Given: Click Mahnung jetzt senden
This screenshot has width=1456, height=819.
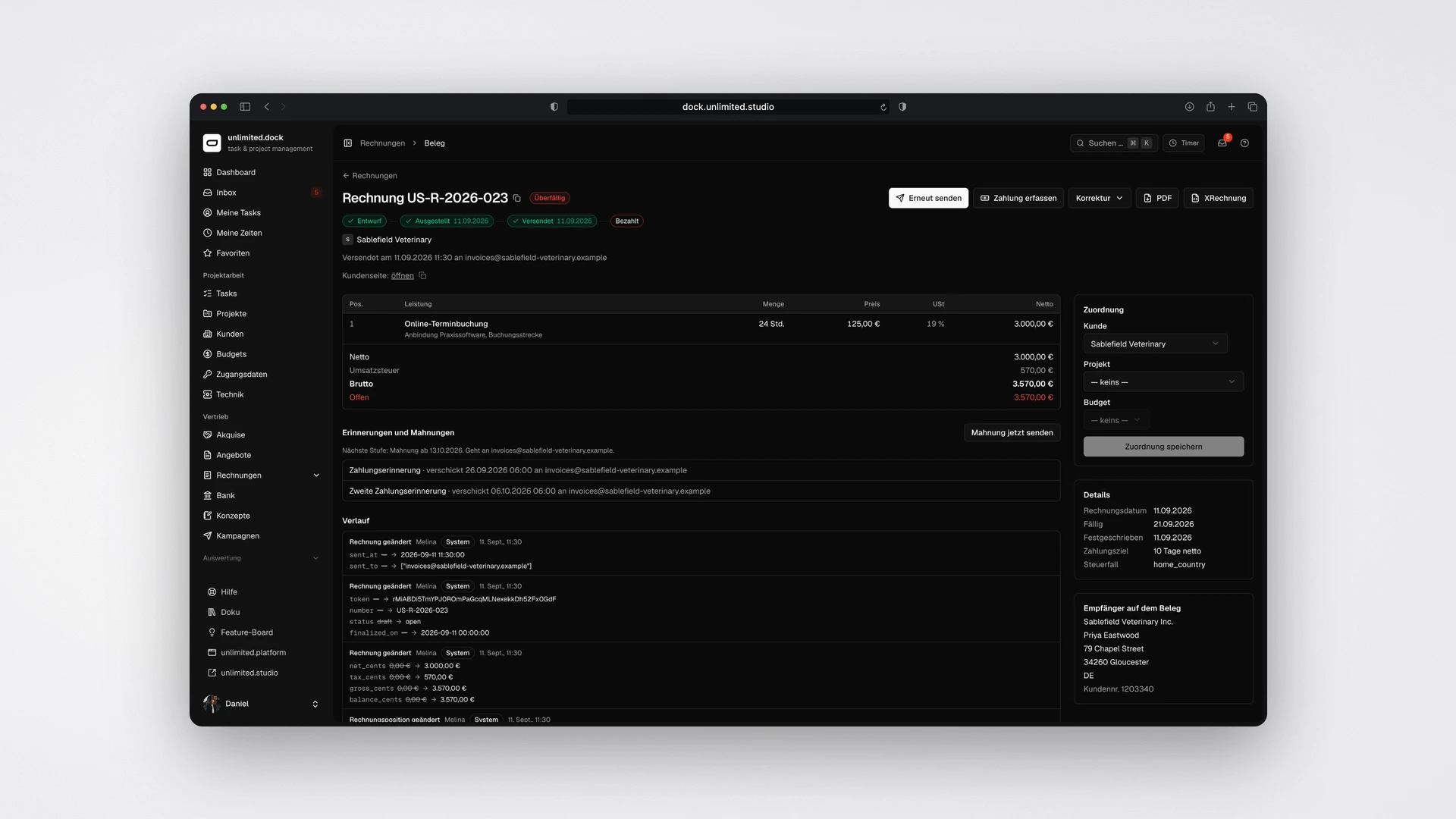Looking at the screenshot, I should 1012,432.
